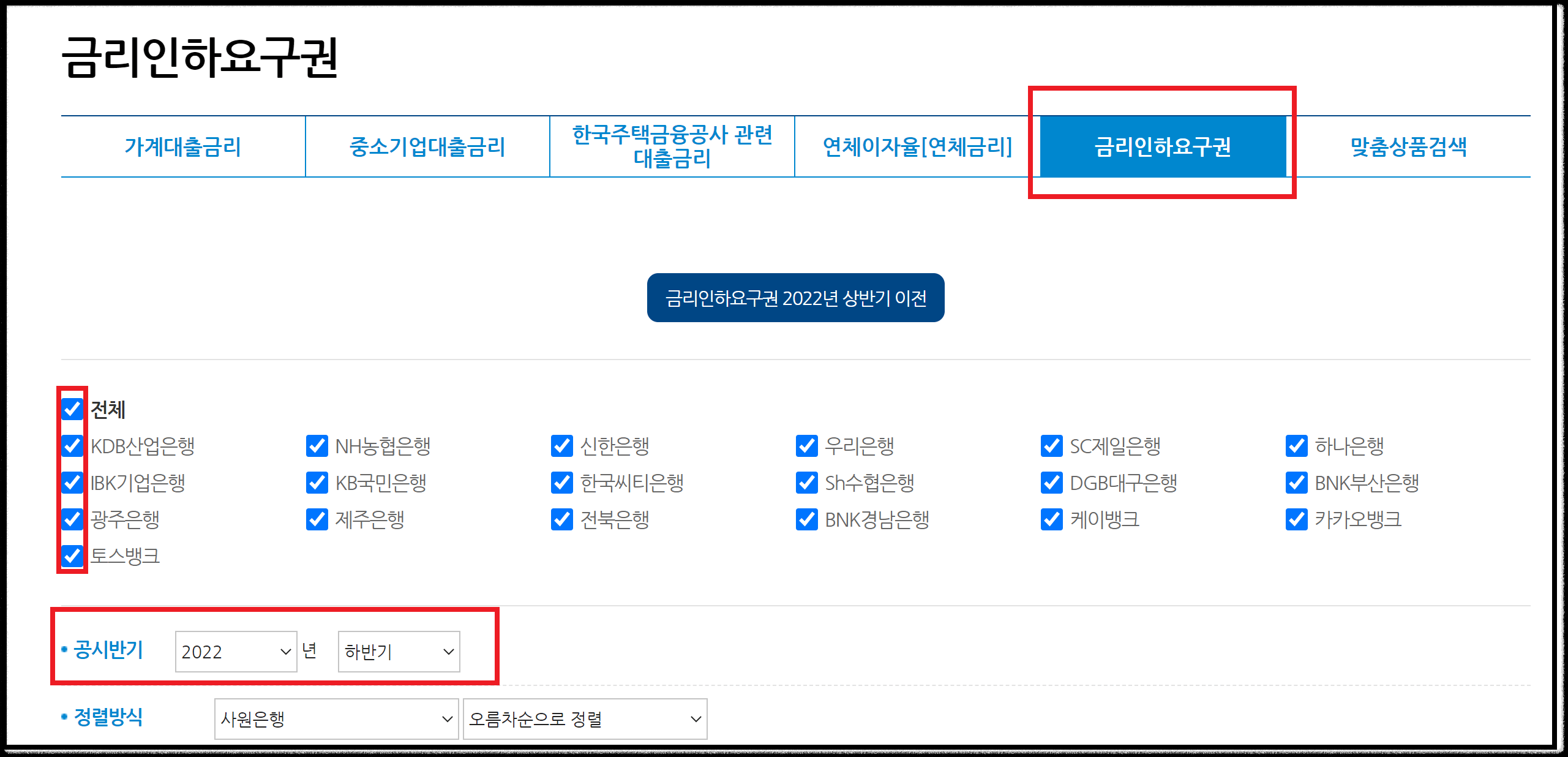Uncheck the IBK기업은행 checkbox
The image size is (1568, 757).
72,484
